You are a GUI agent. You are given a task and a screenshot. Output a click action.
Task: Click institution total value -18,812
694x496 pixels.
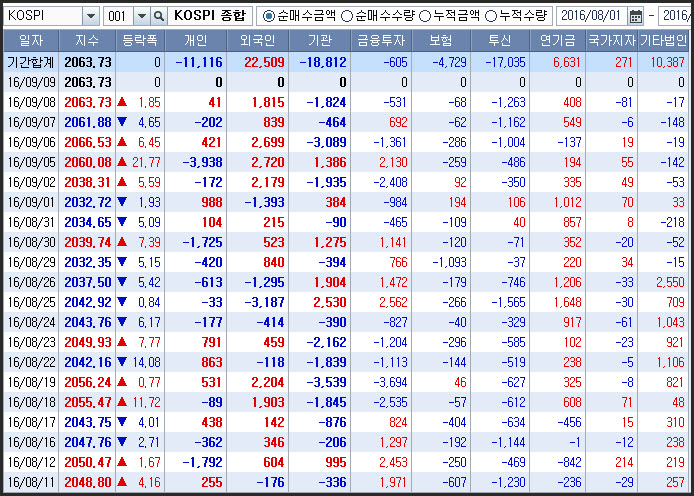323,62
